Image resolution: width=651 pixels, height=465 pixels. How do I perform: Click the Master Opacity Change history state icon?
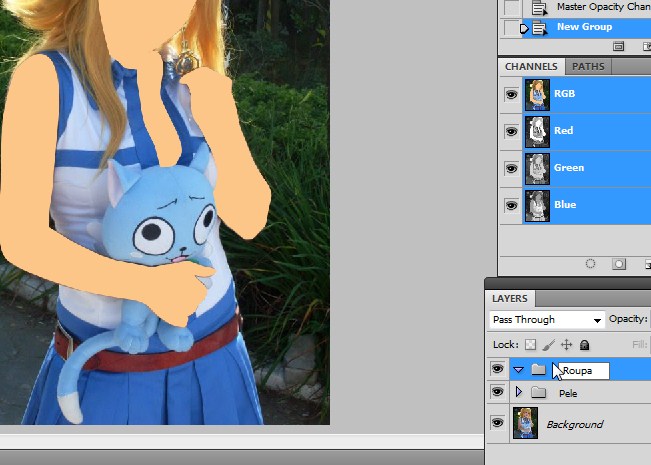(x=539, y=8)
